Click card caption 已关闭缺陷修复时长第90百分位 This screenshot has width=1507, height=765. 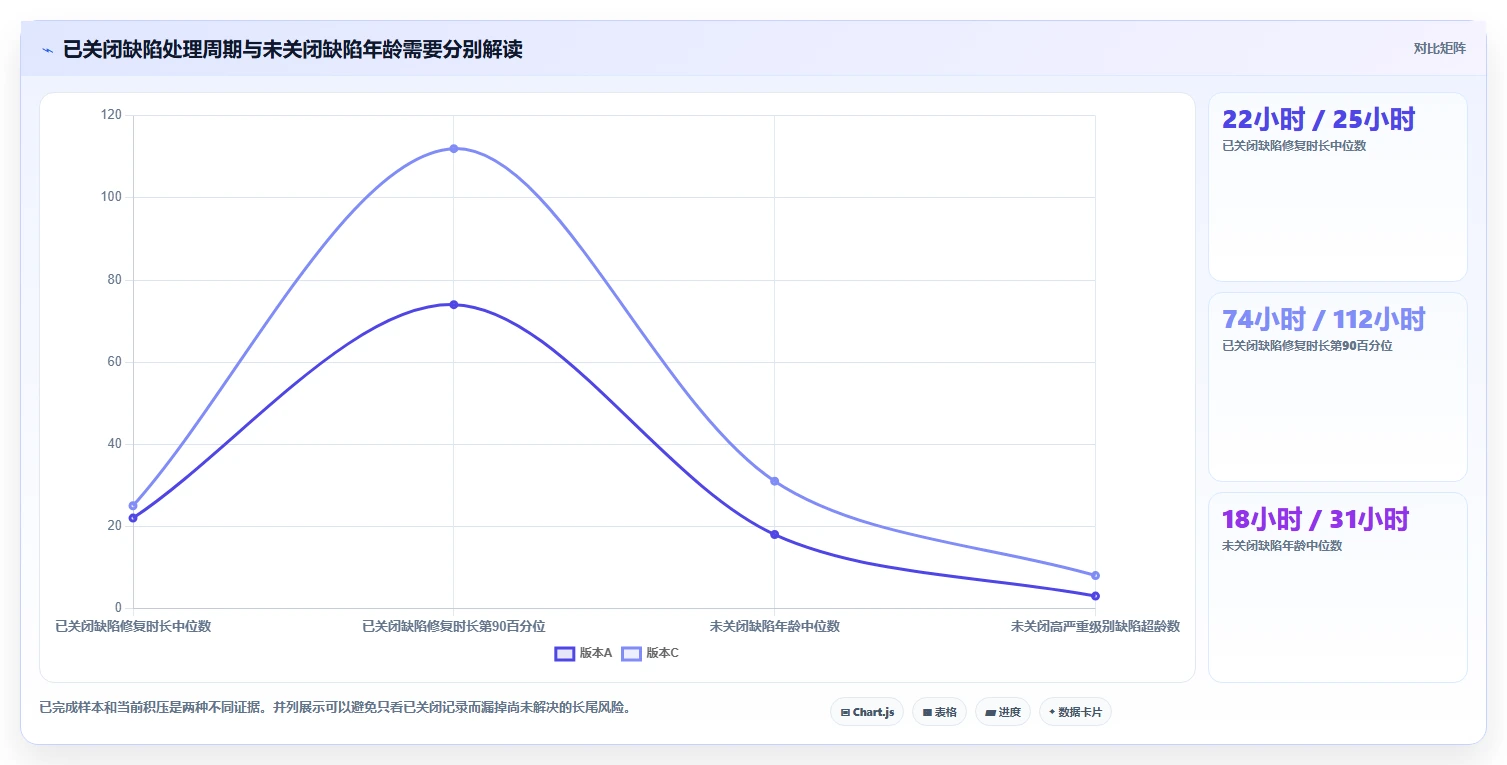click(1307, 346)
